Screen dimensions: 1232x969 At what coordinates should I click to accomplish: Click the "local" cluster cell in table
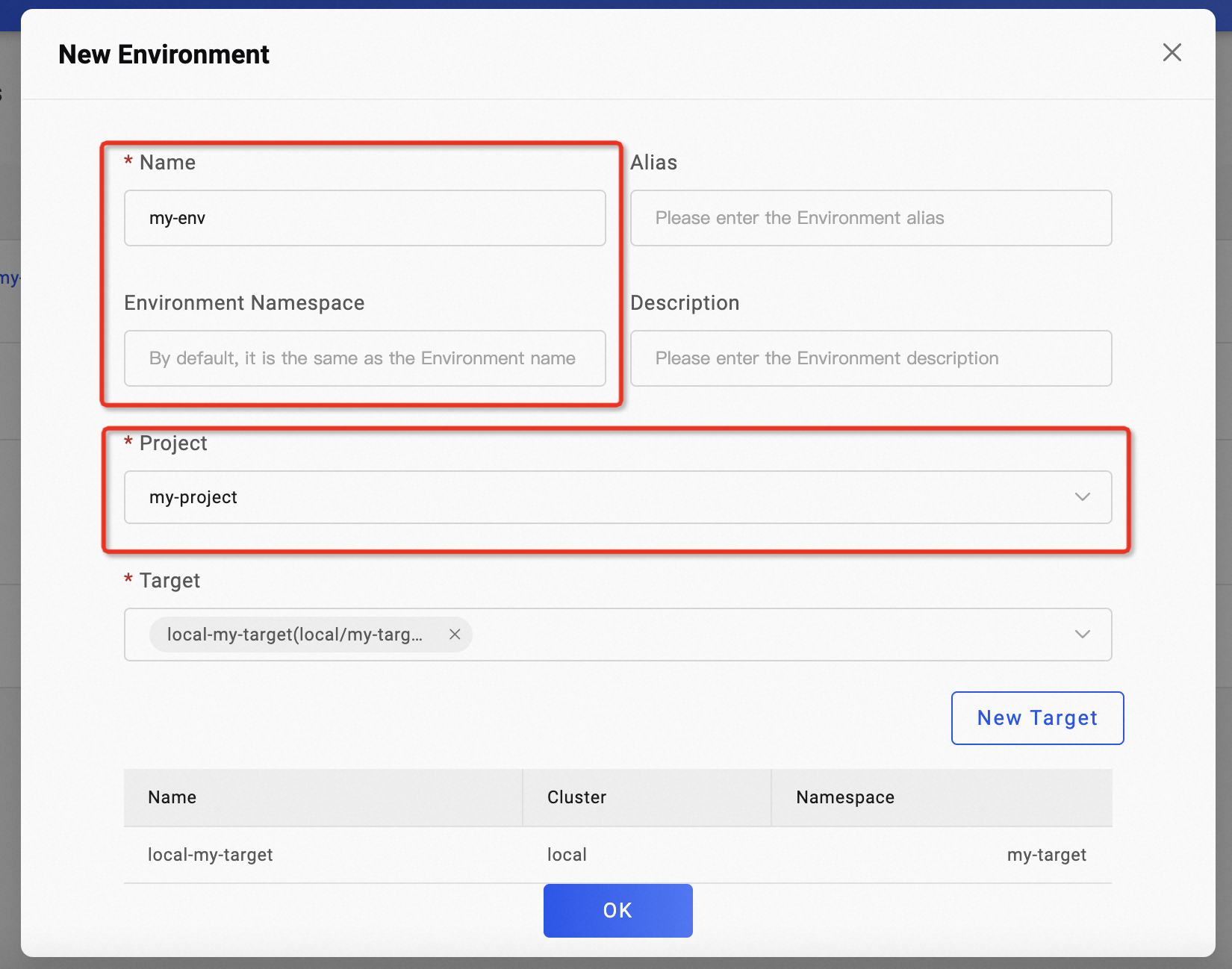click(567, 855)
